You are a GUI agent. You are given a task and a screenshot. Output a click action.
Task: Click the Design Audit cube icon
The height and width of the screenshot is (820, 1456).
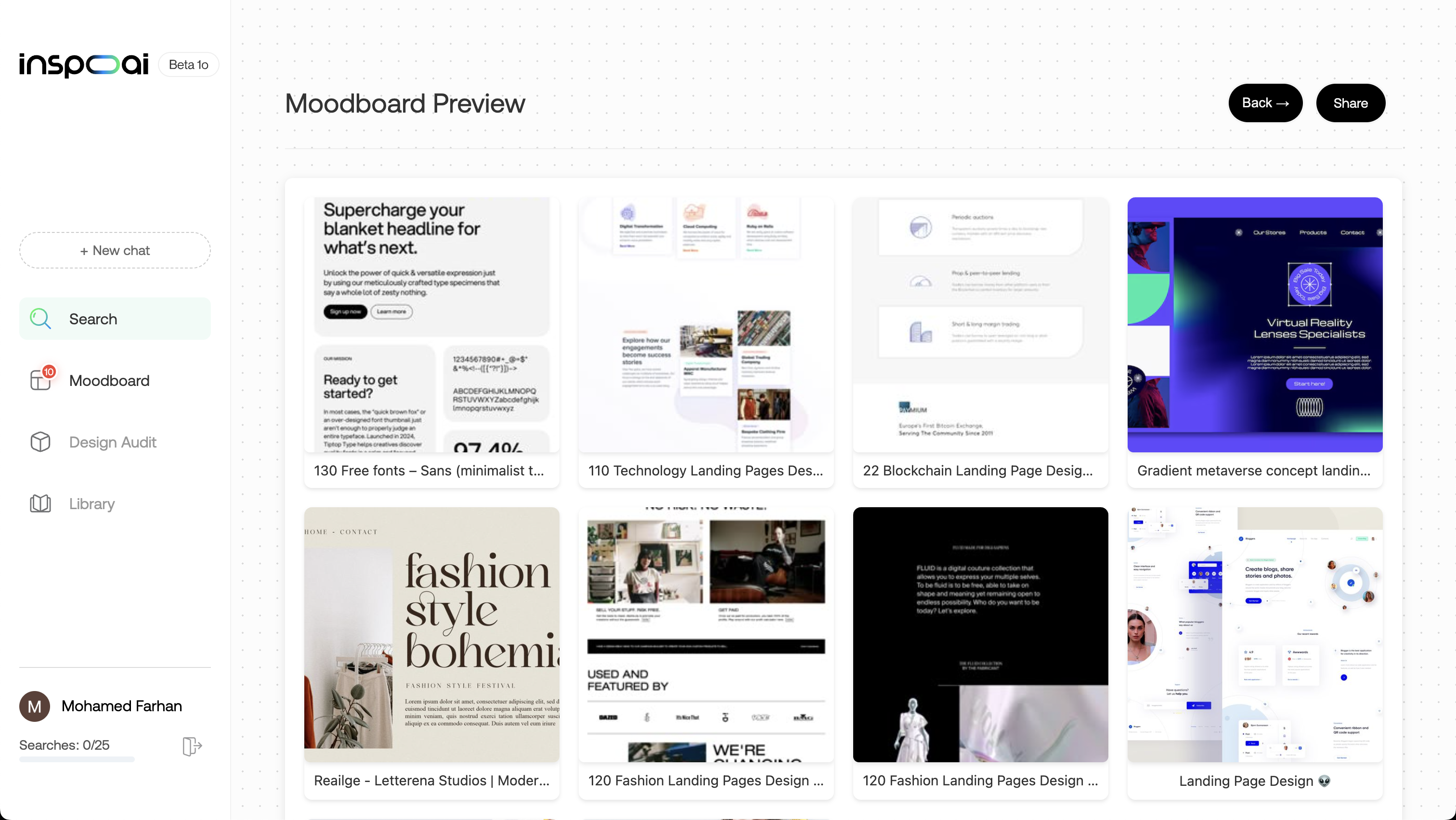[x=40, y=442]
